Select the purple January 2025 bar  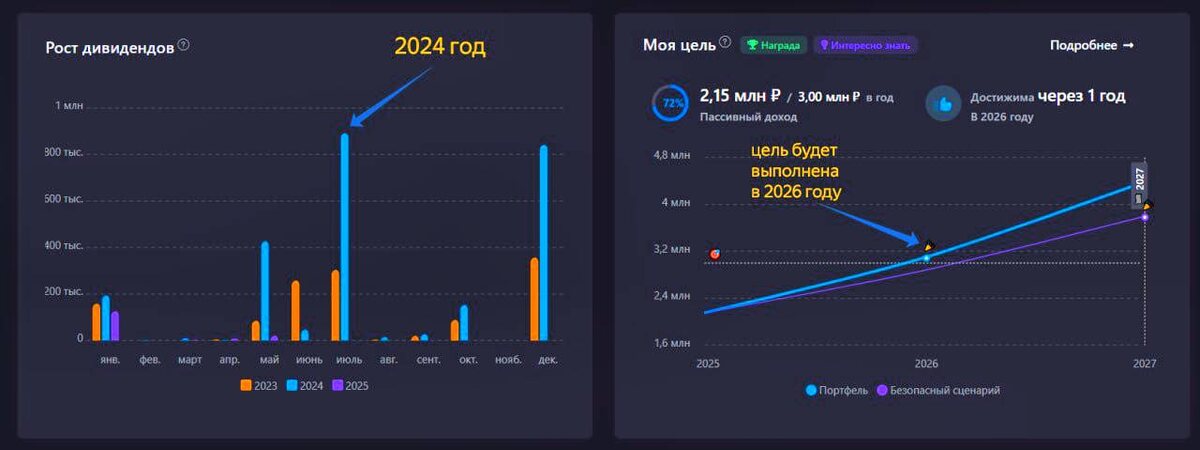point(115,326)
